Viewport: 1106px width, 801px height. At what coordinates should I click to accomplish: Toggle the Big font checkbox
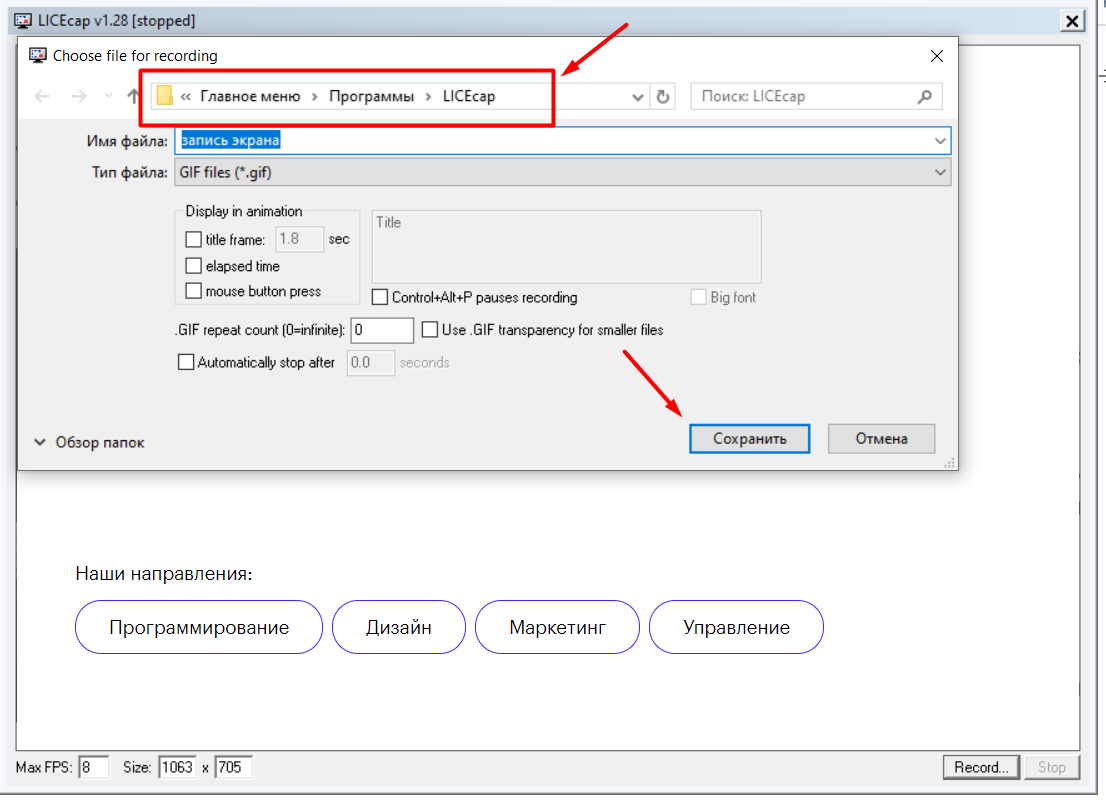pos(698,297)
